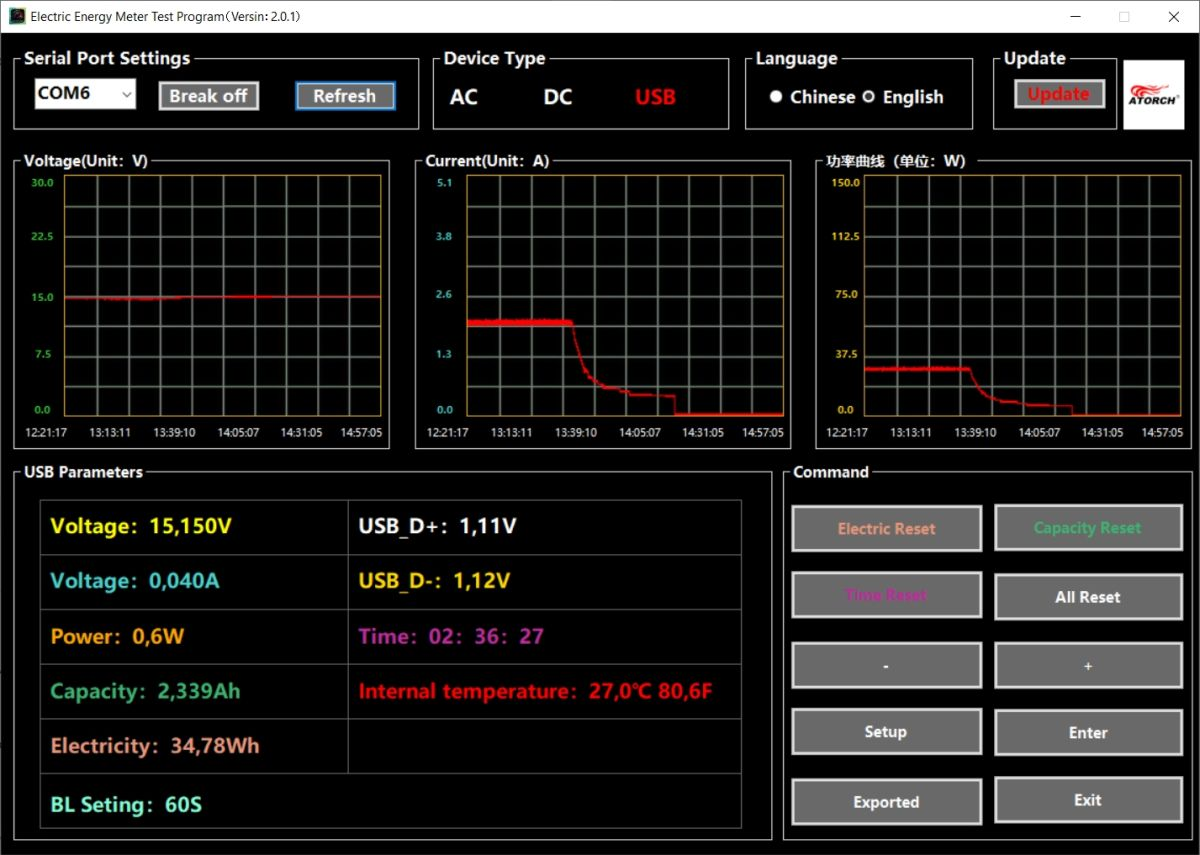Click the Capacity: 2,339Ah reading
The width and height of the screenshot is (1200, 855).
[x=146, y=691]
